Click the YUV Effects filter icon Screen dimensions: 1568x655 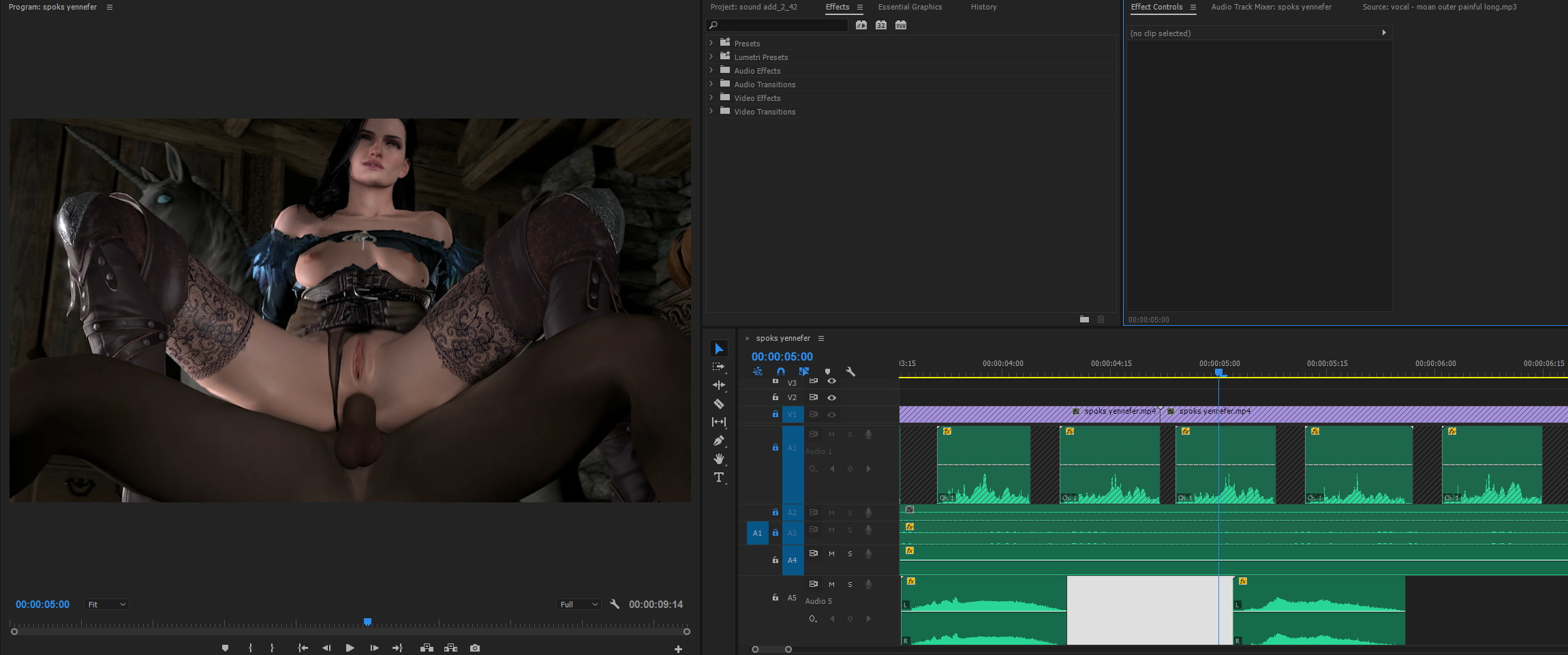[901, 25]
